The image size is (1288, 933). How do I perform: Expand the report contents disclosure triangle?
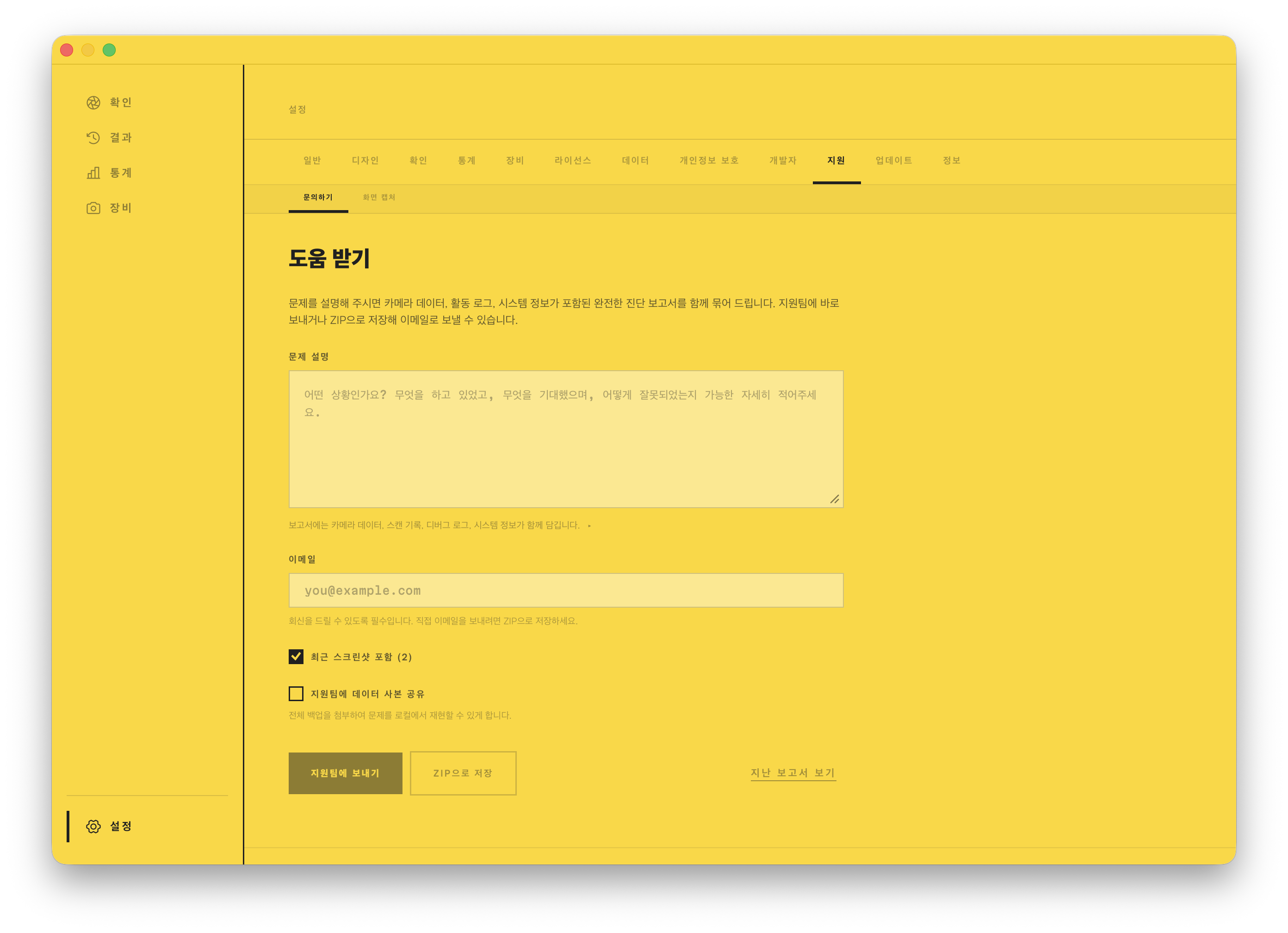589,526
